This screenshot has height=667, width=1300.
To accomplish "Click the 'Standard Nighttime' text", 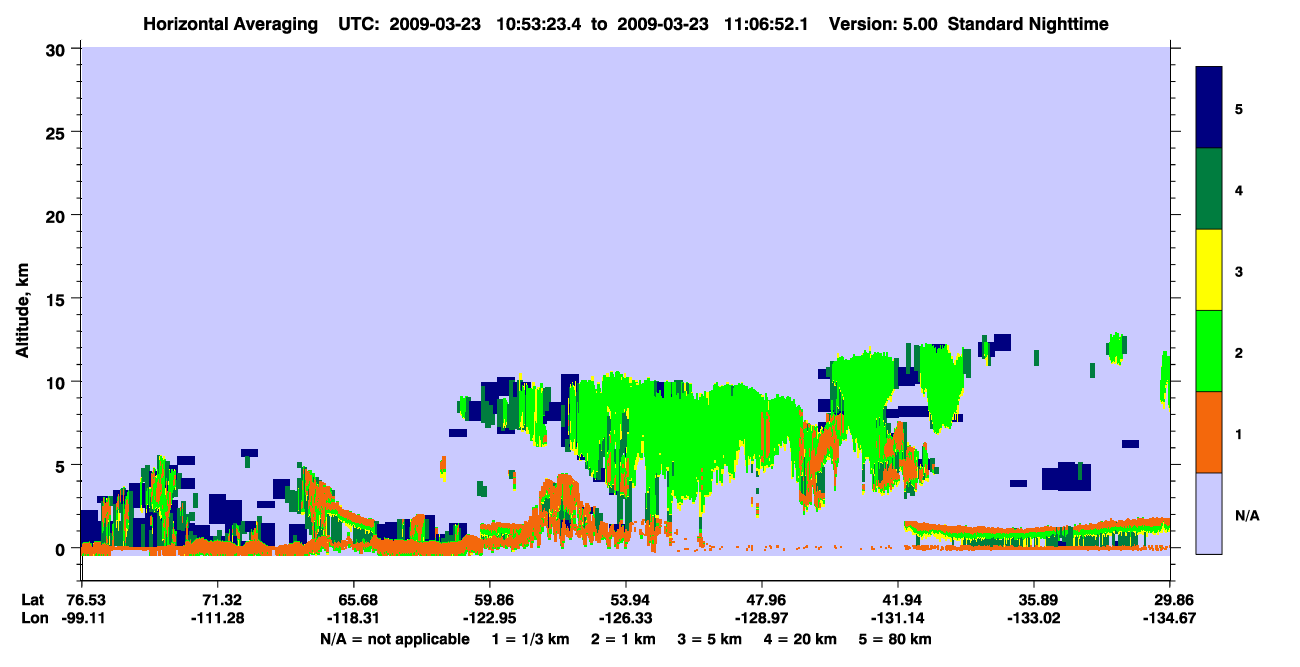I will (x=1028, y=24).
